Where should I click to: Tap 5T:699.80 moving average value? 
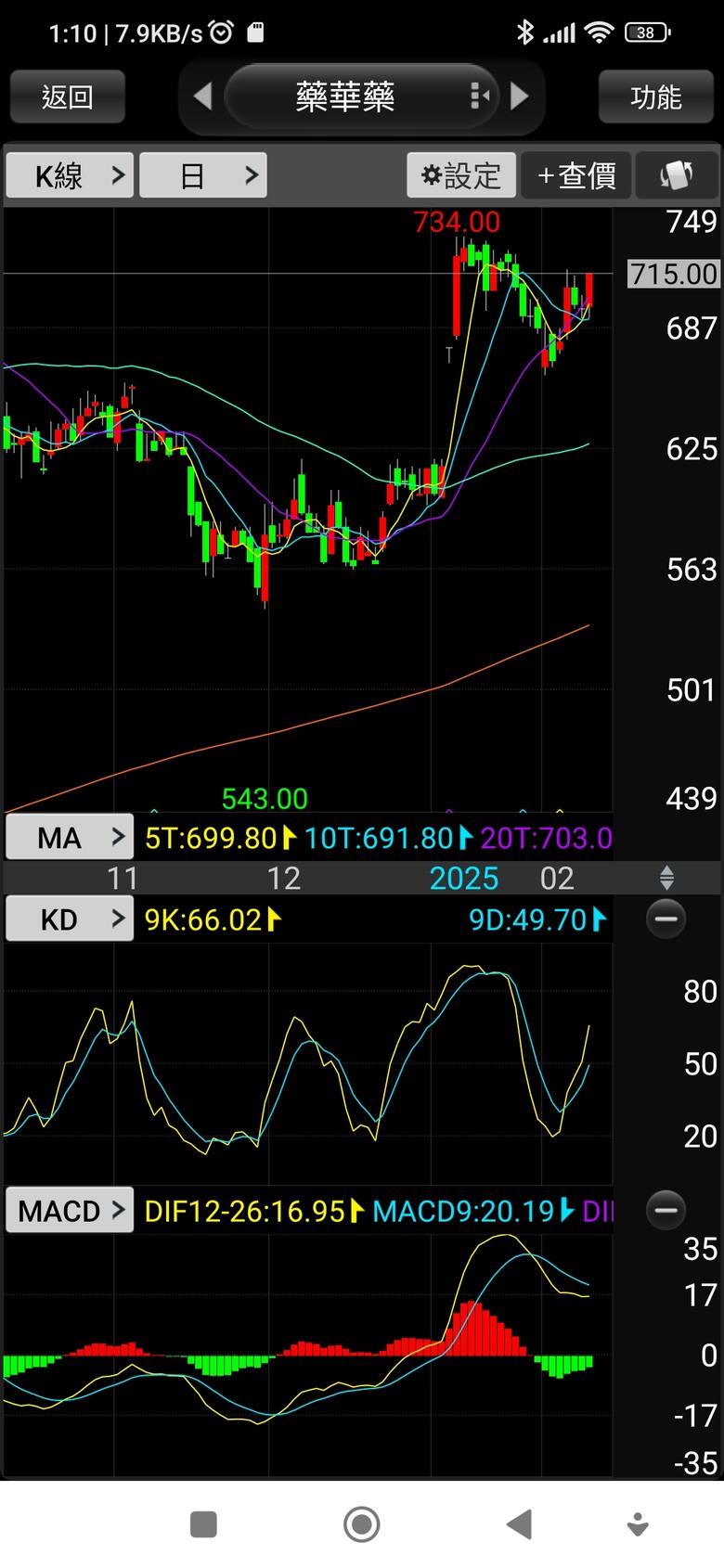point(212,838)
